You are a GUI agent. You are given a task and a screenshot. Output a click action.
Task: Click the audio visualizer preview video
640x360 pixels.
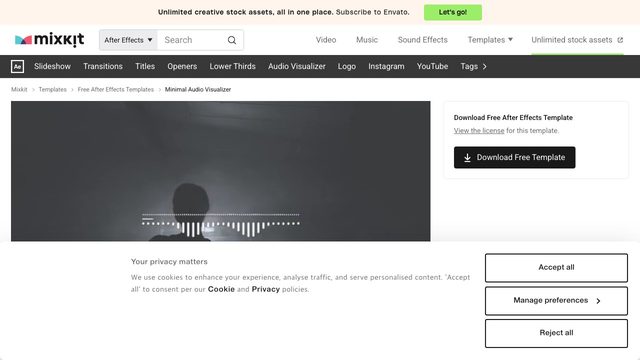[x=220, y=171]
